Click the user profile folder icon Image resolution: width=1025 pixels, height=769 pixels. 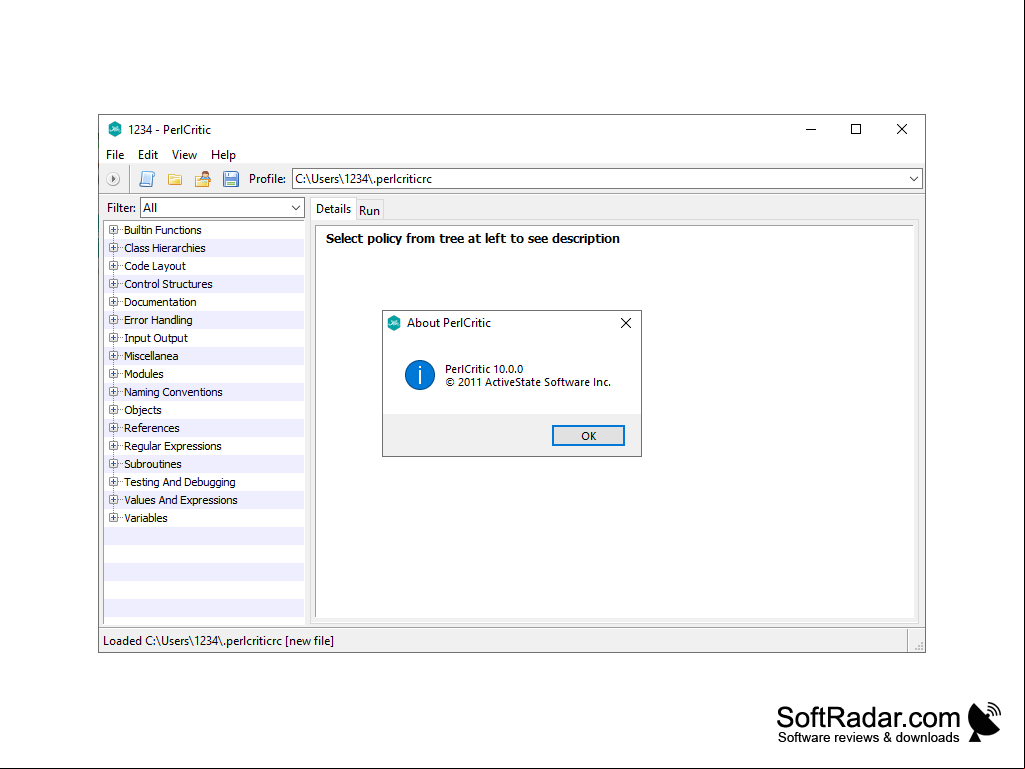tap(203, 179)
